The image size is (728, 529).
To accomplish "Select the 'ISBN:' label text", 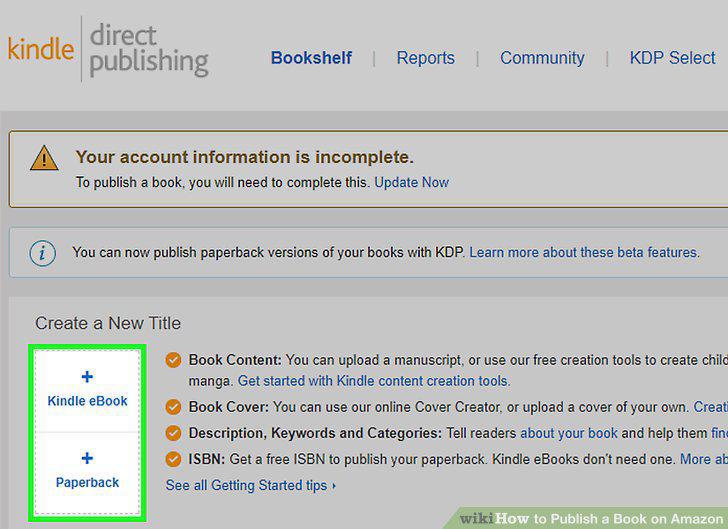I will pos(207,459).
